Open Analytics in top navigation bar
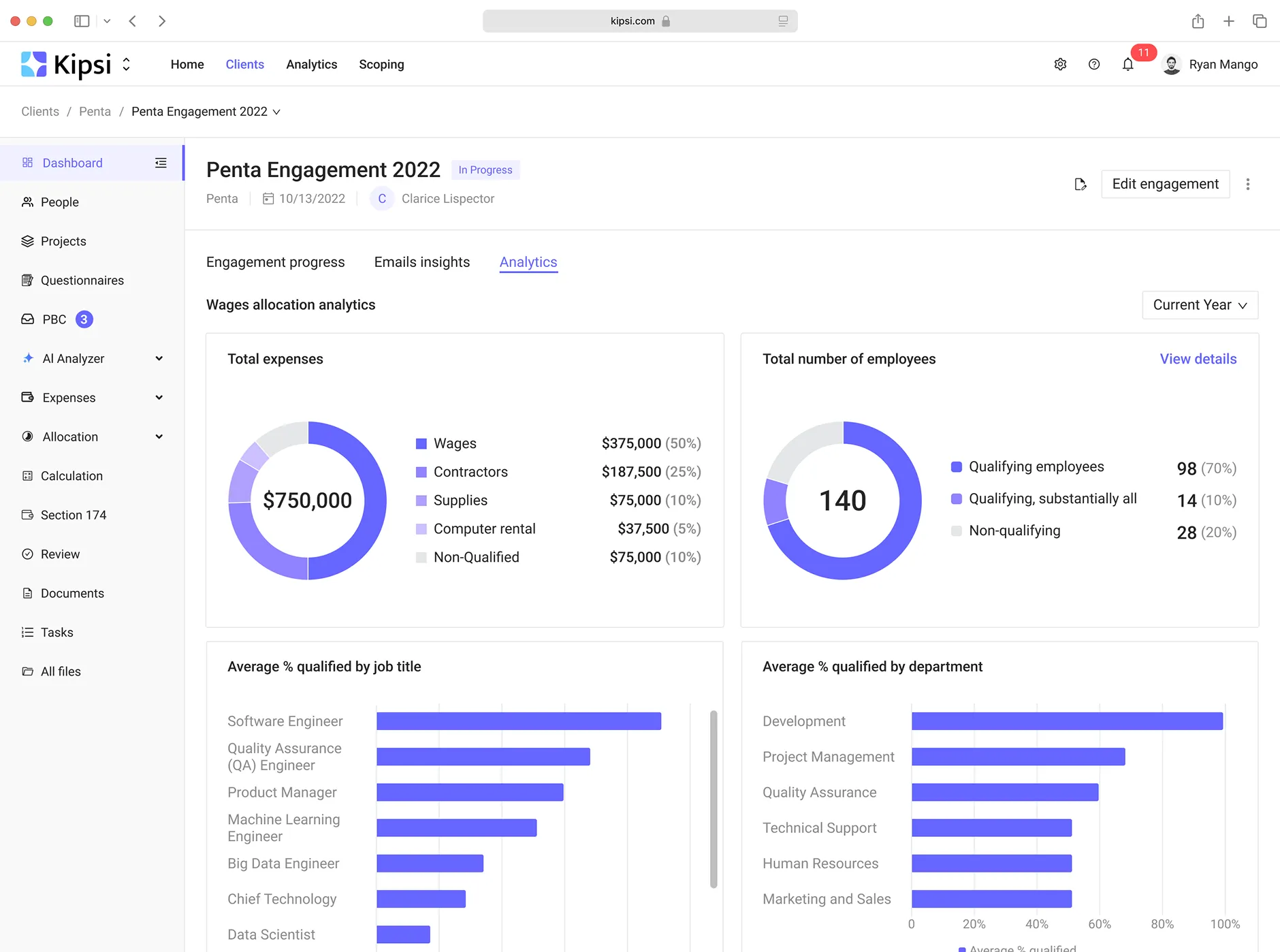1280x952 pixels. pos(312,64)
